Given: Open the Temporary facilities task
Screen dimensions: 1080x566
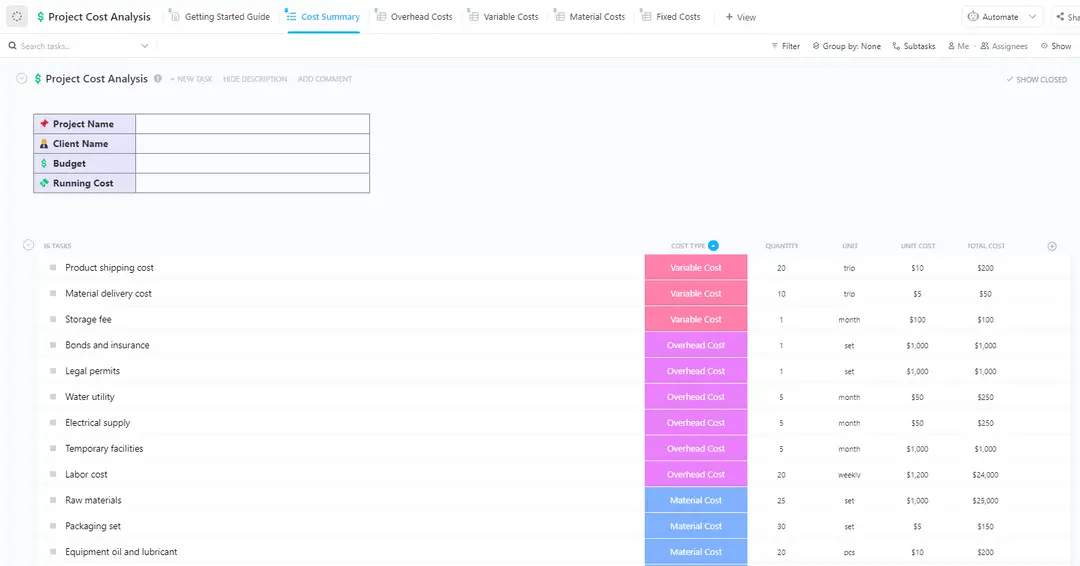Looking at the screenshot, I should click(104, 448).
